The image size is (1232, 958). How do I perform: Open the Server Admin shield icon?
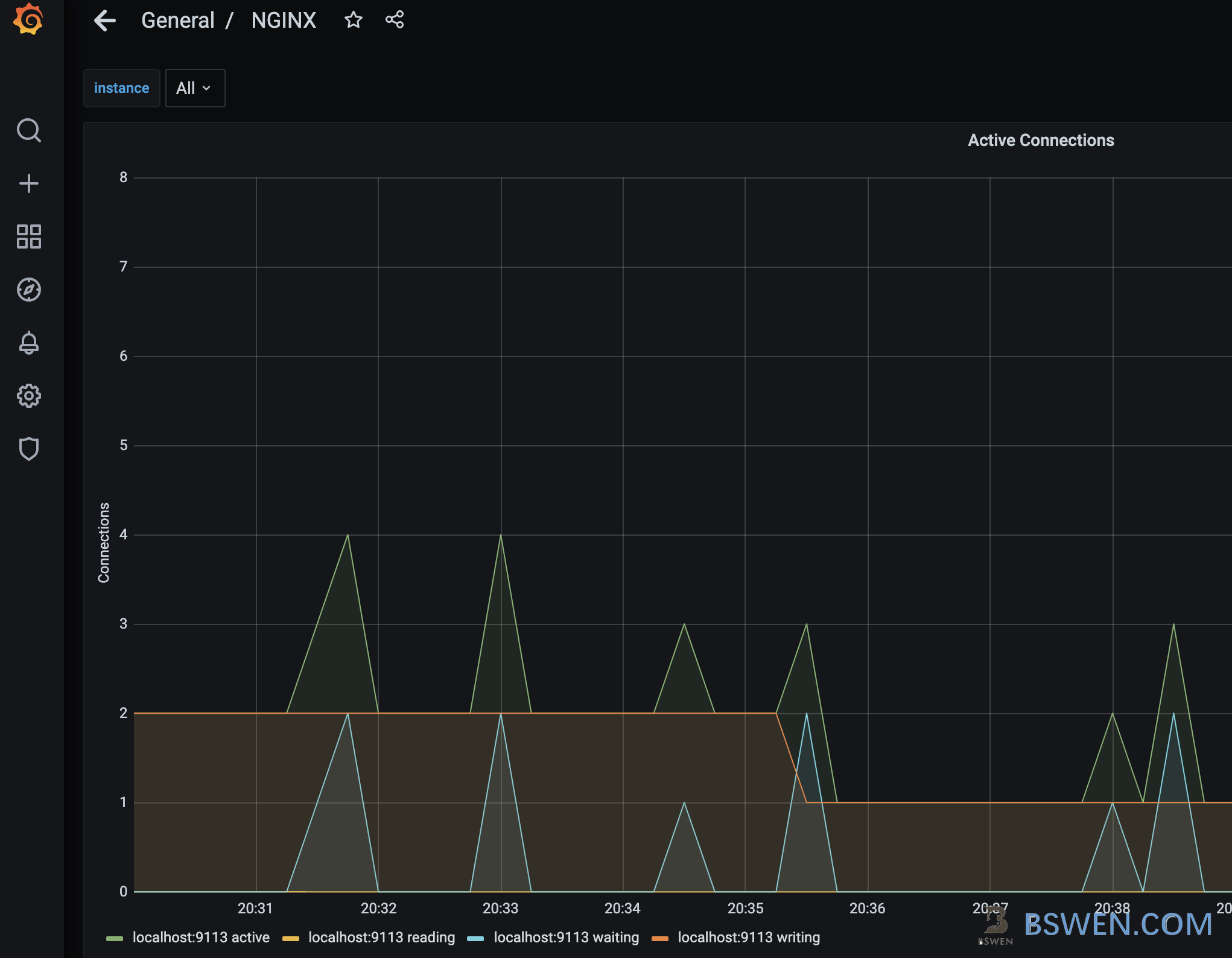28,449
